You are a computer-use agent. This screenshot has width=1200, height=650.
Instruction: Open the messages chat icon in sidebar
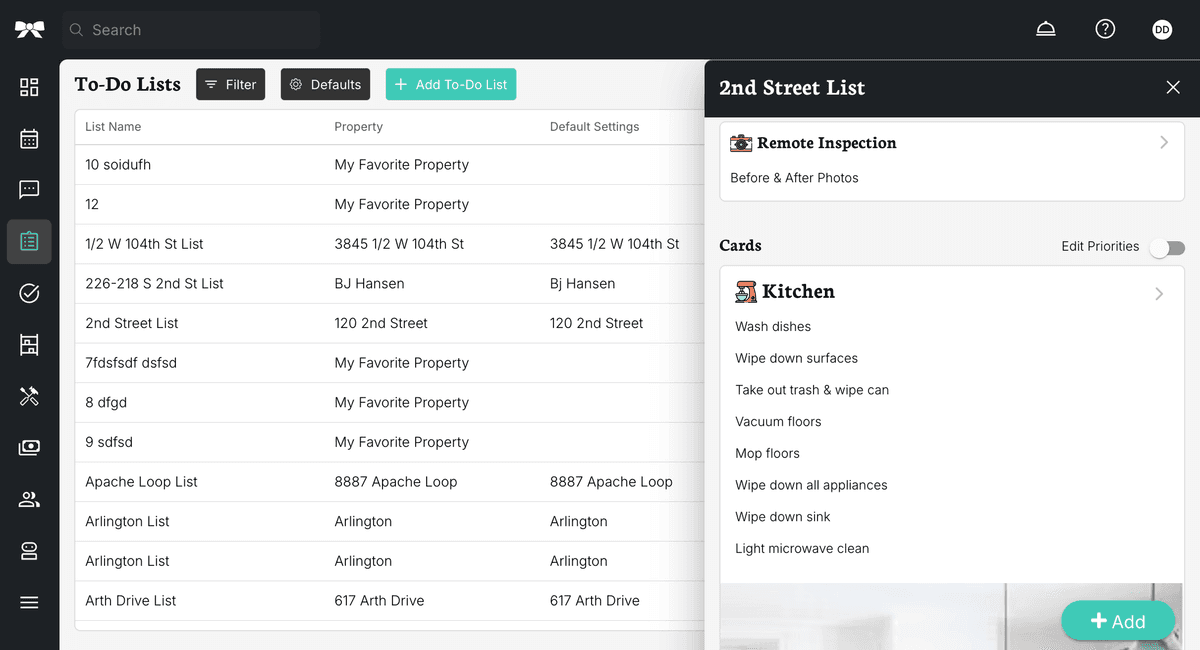click(x=29, y=190)
